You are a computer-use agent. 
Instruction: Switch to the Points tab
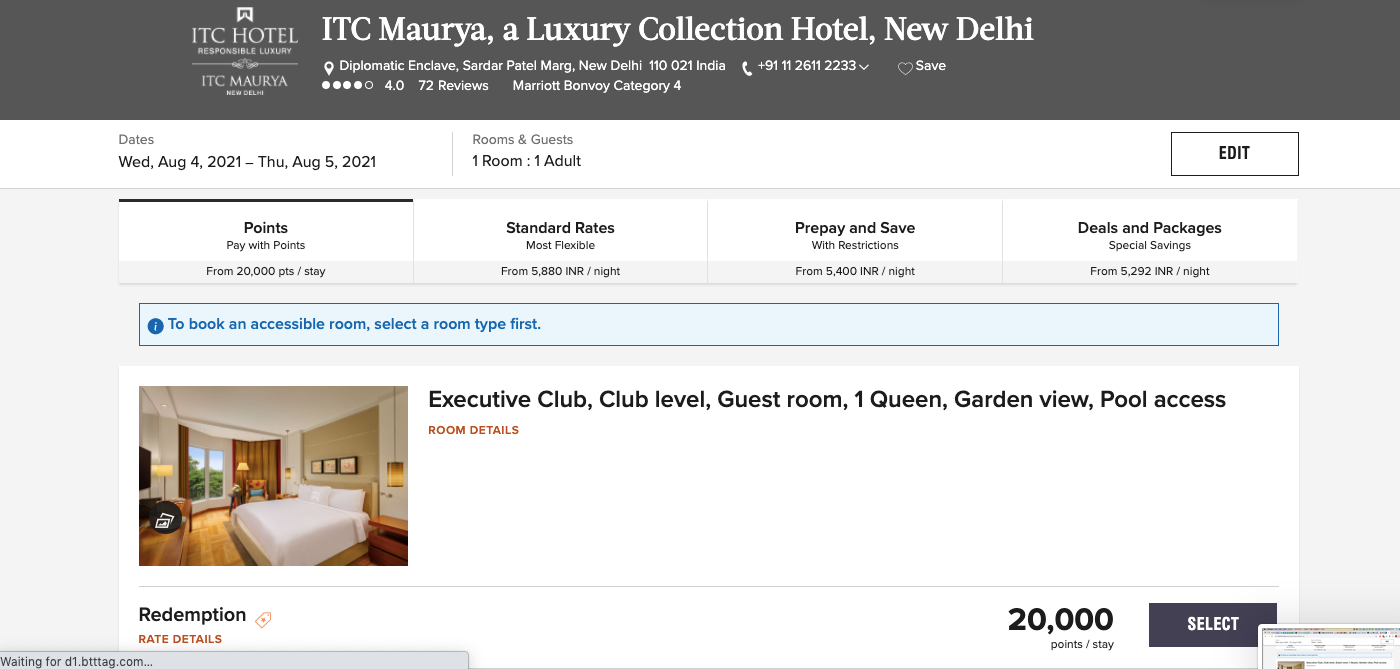pyautogui.click(x=266, y=242)
